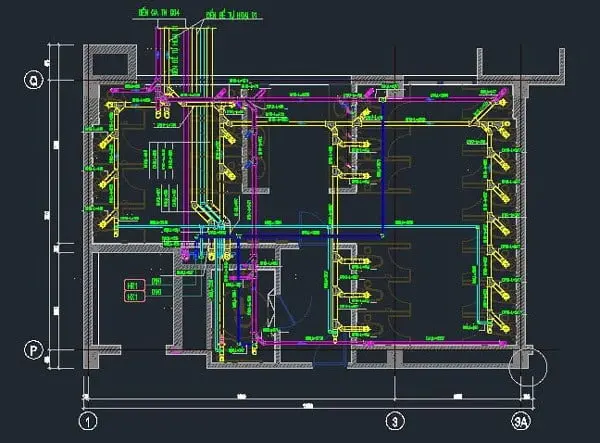
Task: Select the top-left green leader note ending G04
Action: point(158,12)
